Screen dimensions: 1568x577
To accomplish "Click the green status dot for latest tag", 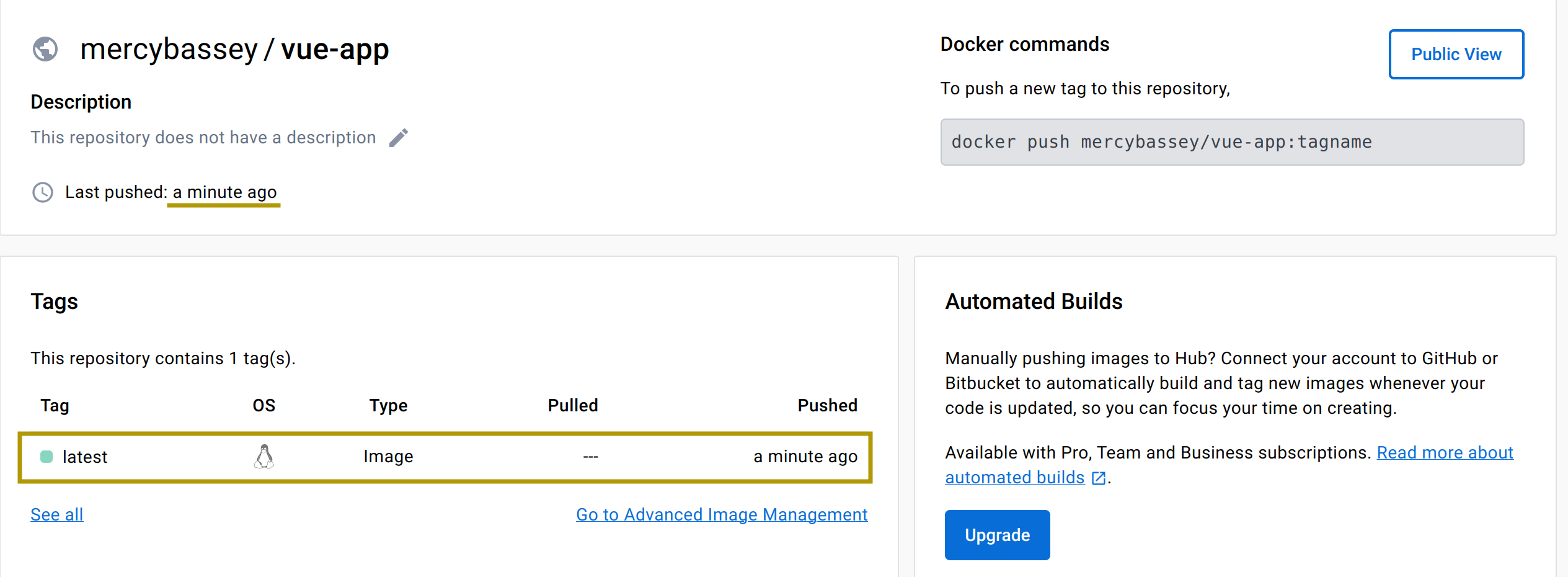I will pyautogui.click(x=47, y=457).
